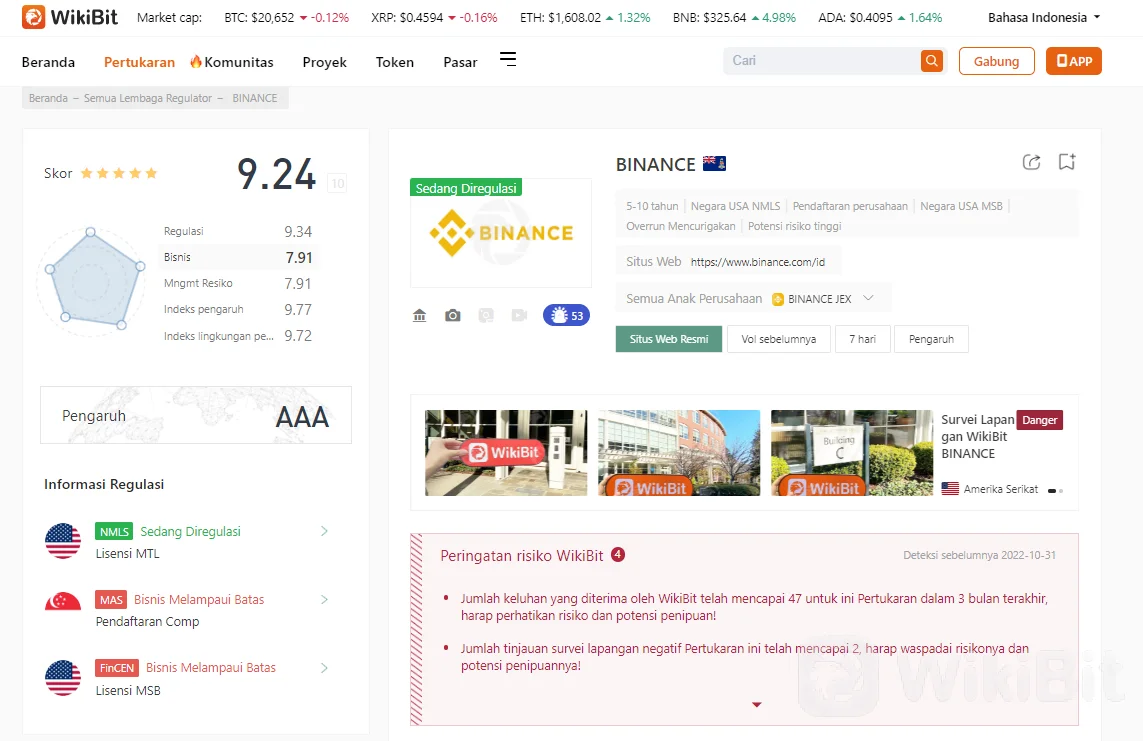The image size is (1143, 741).
Task: Click the Indeks lingkungan 9.72 row
Action: (238, 336)
